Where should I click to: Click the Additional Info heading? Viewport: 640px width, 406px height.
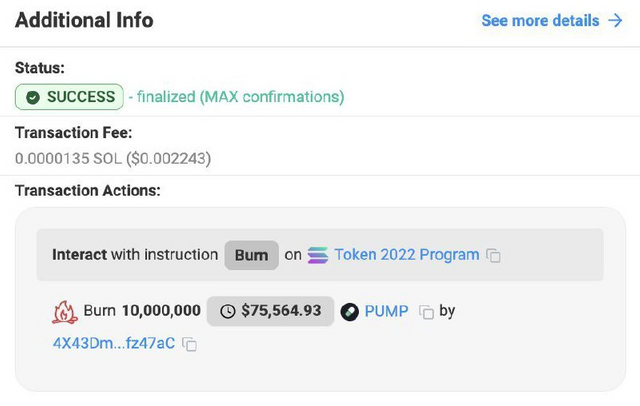[84, 20]
